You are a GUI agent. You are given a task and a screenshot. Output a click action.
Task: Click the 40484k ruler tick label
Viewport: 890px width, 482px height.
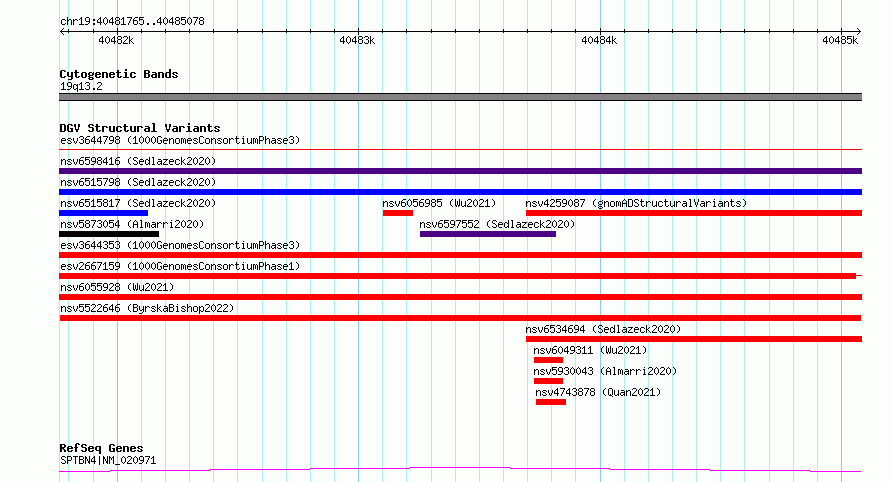[x=599, y=40]
